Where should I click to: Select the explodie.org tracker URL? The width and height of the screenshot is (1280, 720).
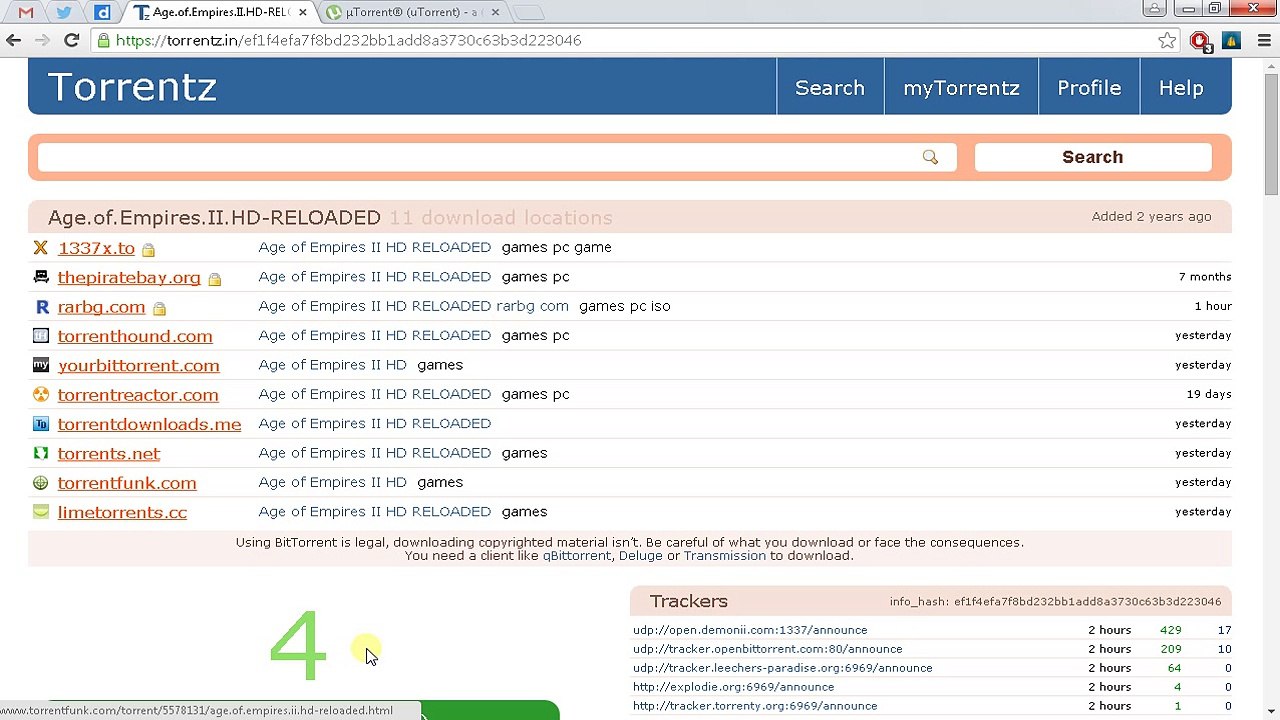pyautogui.click(x=733, y=687)
